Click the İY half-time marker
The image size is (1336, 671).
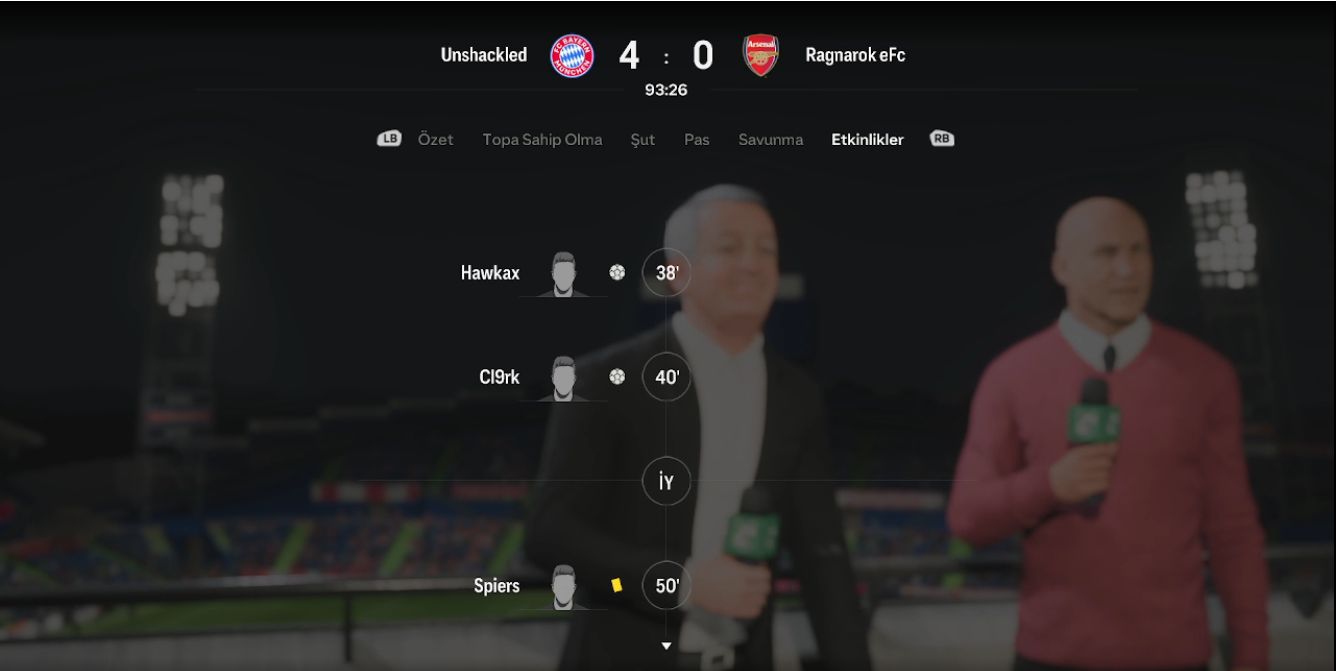pos(667,482)
